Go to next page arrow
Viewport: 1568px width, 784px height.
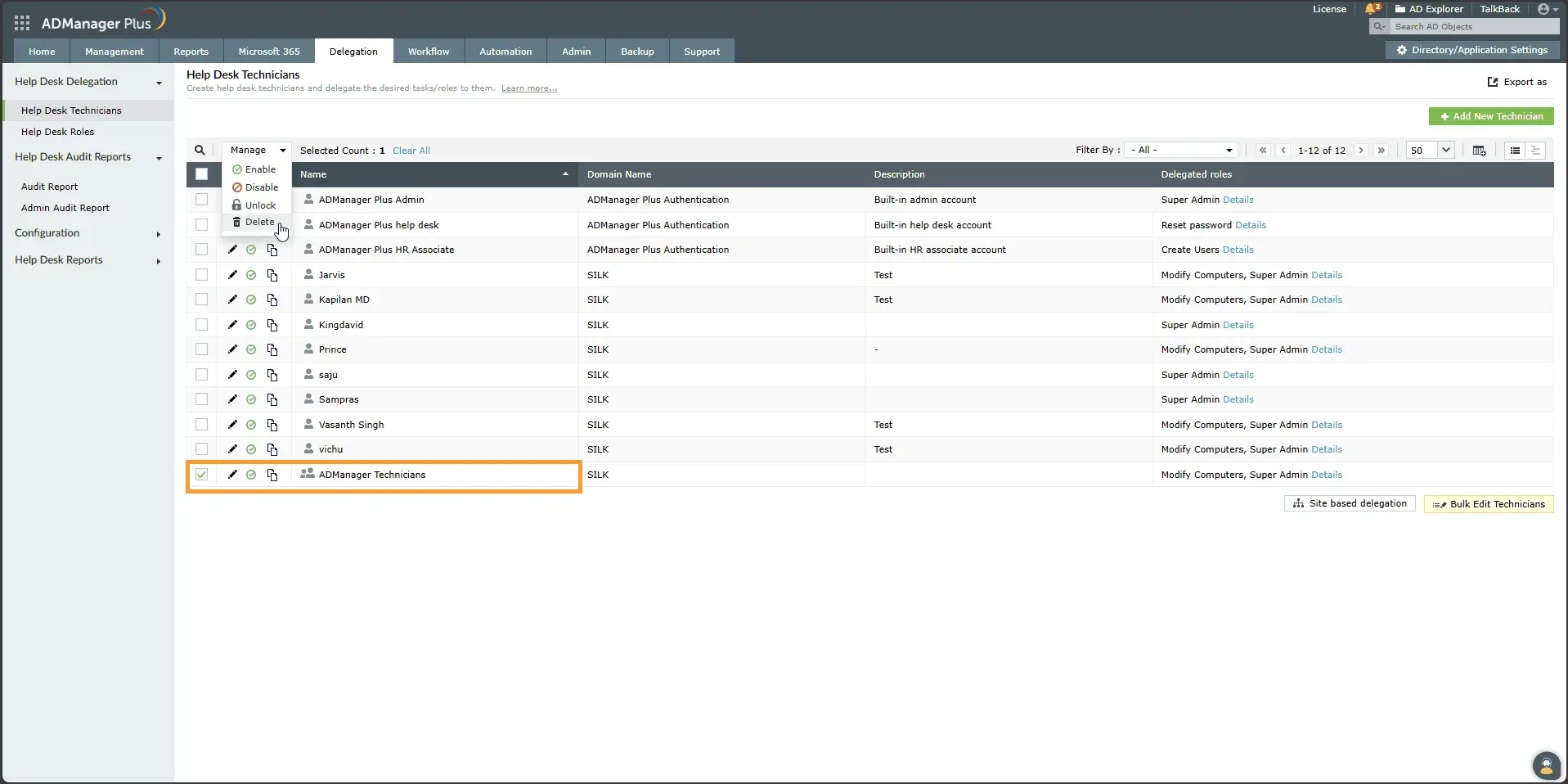click(x=1361, y=151)
